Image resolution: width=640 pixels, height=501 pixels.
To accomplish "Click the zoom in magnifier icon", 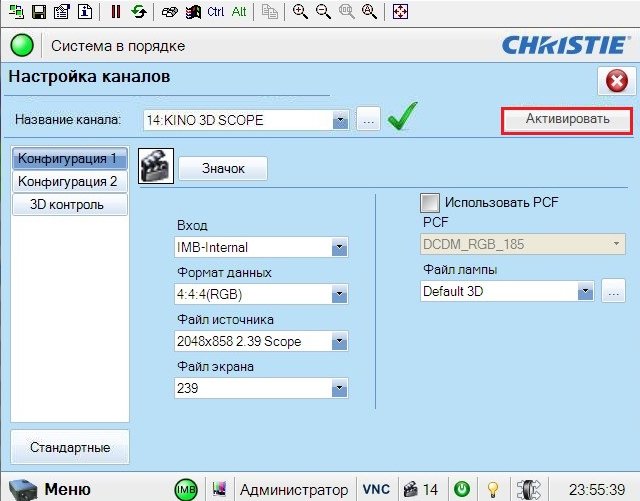I will pos(300,11).
